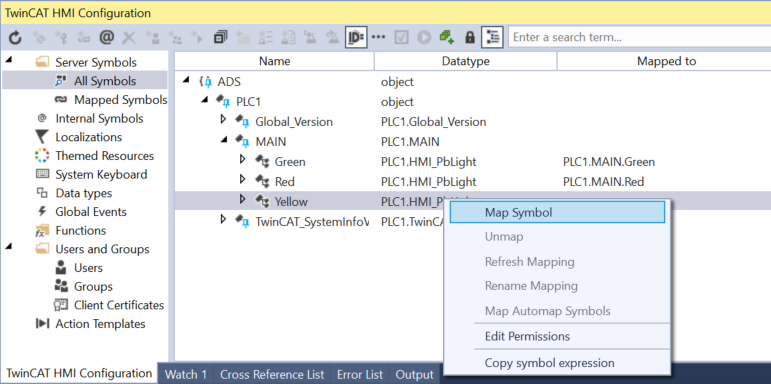This screenshot has width=771, height=384.
Task: Toggle the ID display toolbar button
Action: (x=356, y=37)
